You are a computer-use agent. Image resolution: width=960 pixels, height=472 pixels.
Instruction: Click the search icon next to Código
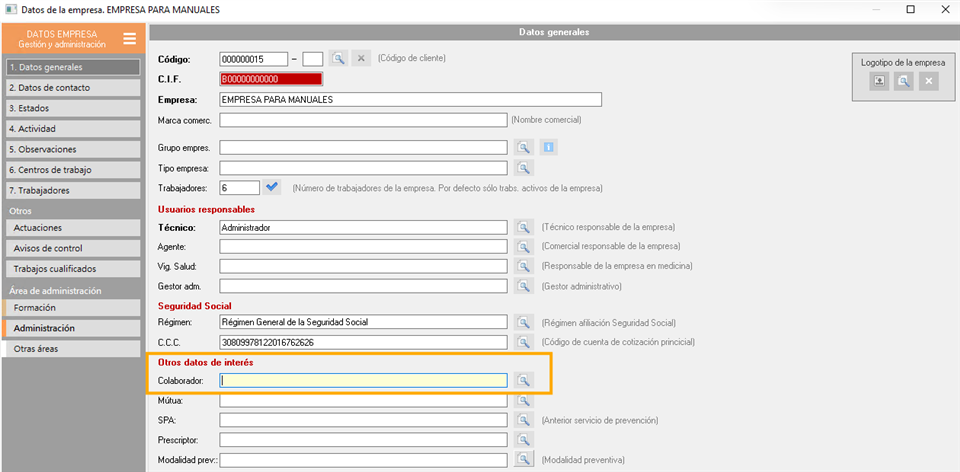[338, 58]
